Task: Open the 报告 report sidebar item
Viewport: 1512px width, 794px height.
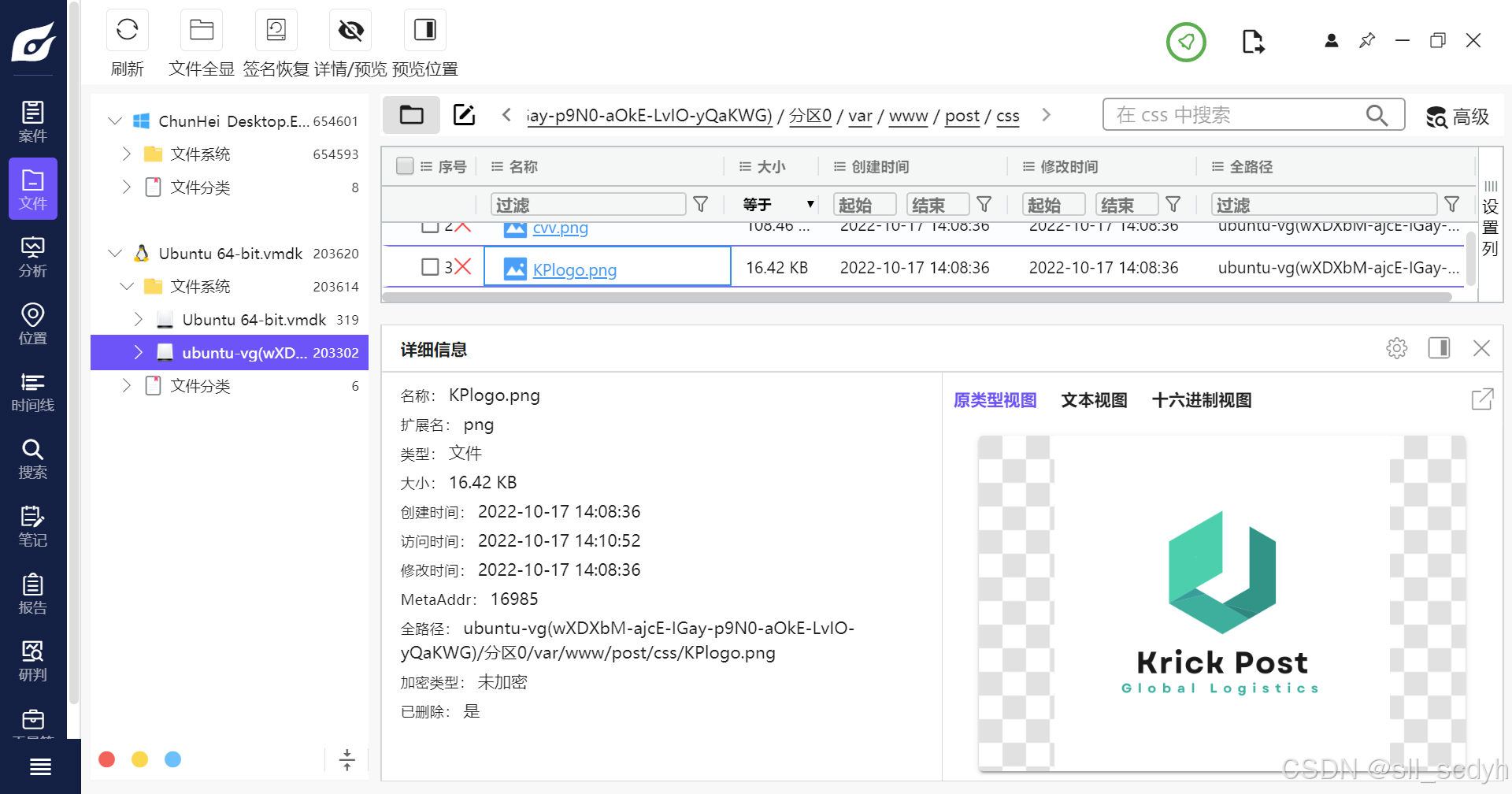Action: point(33,595)
